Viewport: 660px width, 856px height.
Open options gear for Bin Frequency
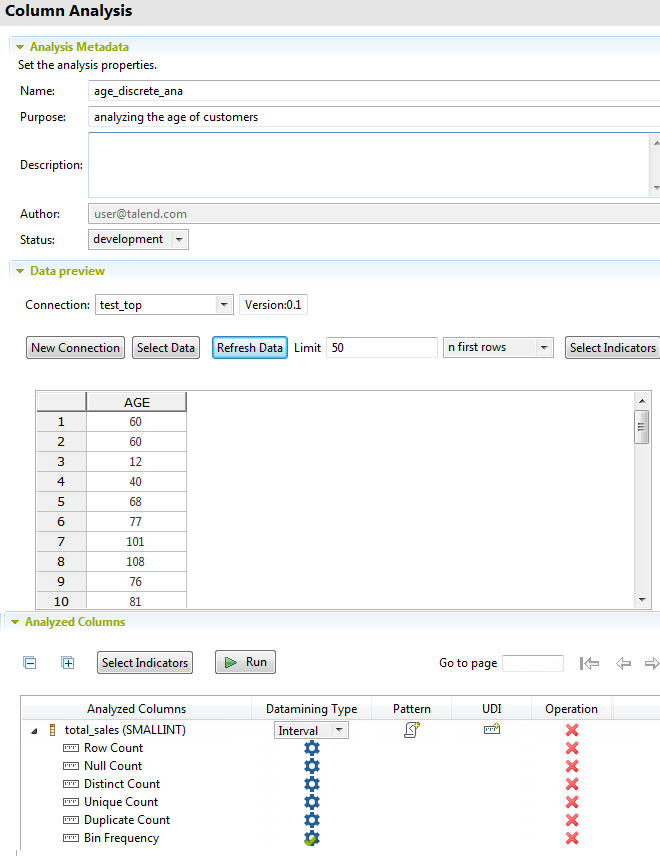[311, 838]
